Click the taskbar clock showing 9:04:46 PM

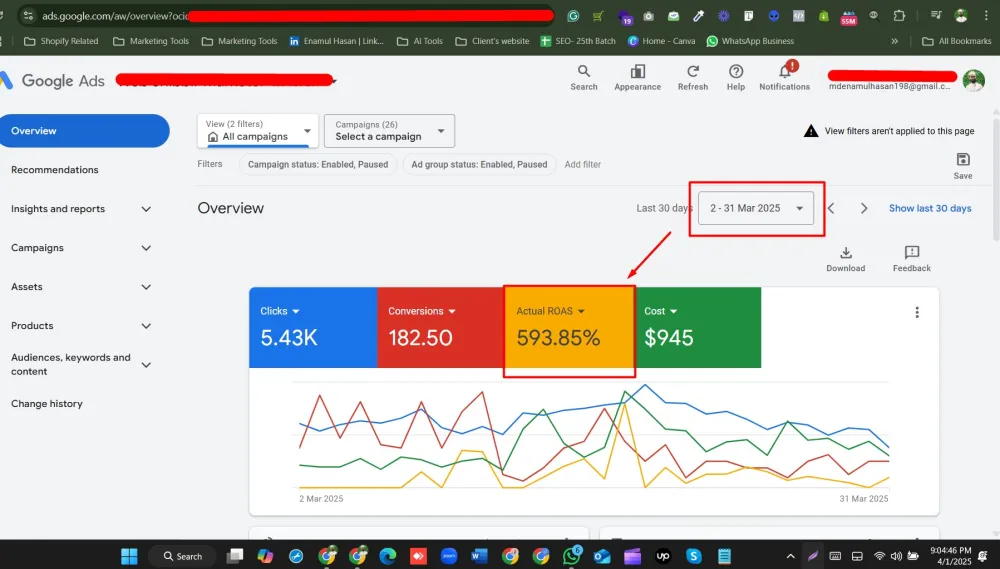click(x=950, y=556)
